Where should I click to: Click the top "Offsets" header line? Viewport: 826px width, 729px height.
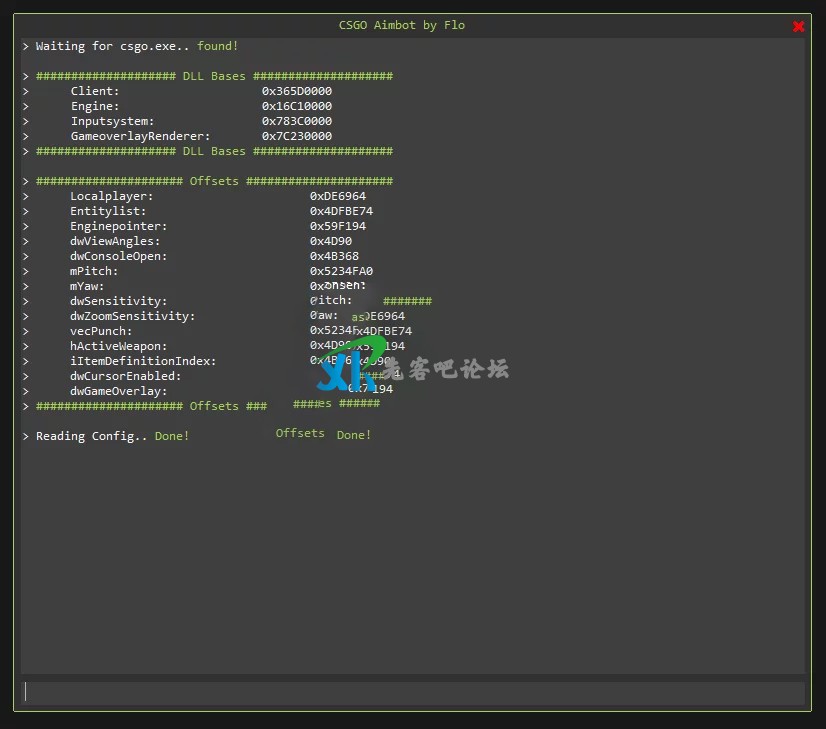214,181
